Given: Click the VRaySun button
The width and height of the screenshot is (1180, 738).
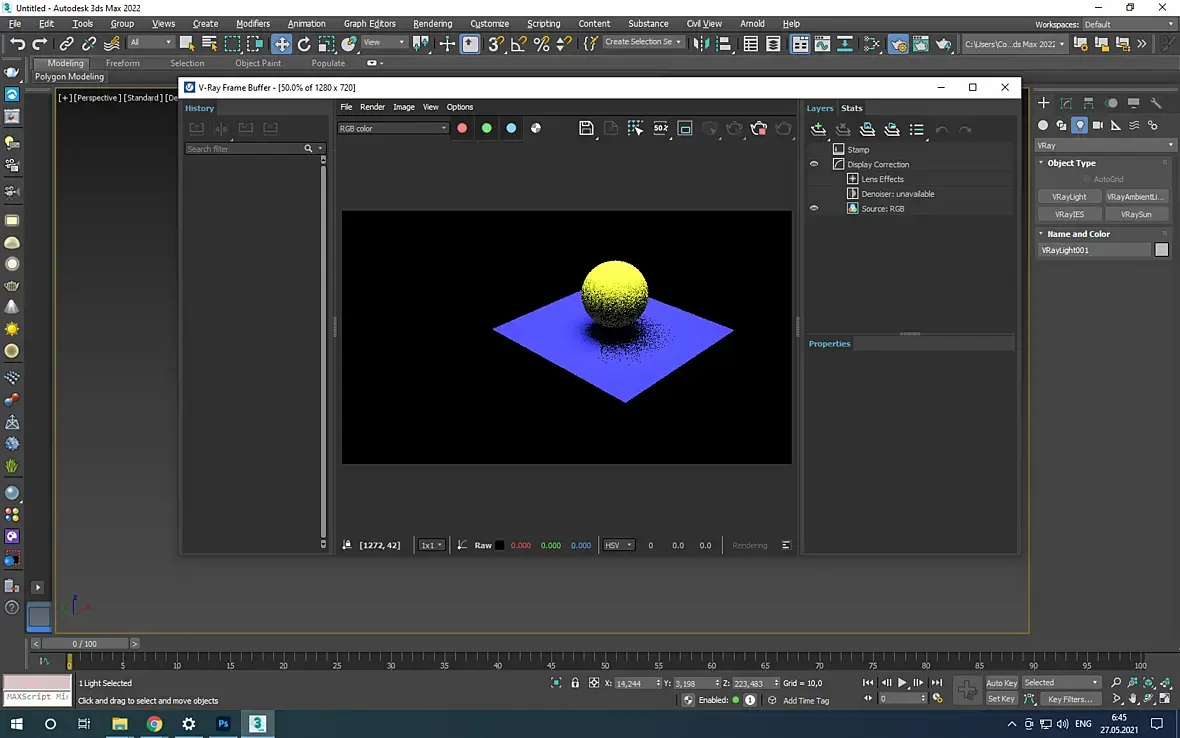Looking at the screenshot, I should (1135, 214).
